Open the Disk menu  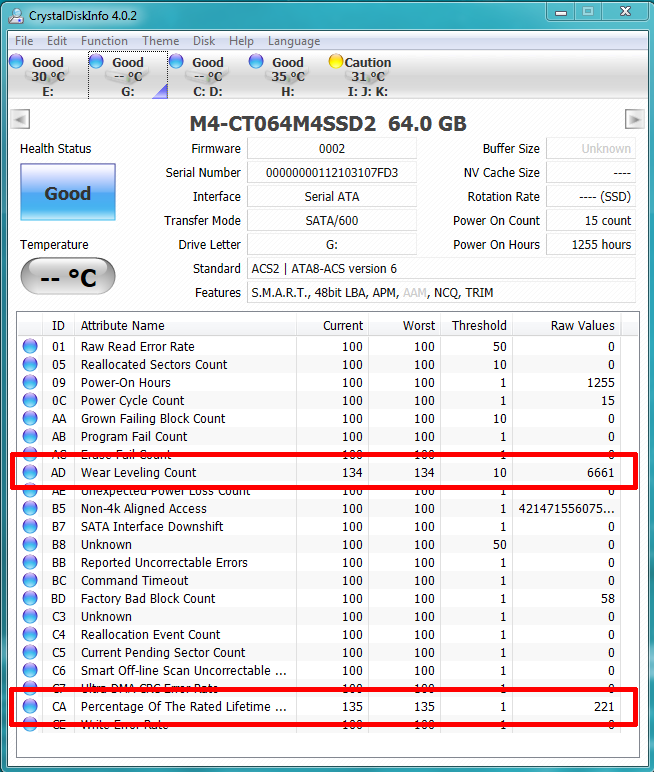coord(204,41)
